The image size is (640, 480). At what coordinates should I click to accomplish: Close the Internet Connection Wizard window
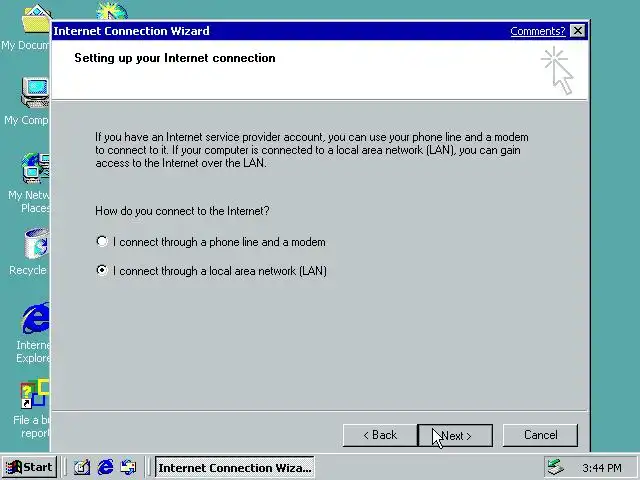[577, 31]
